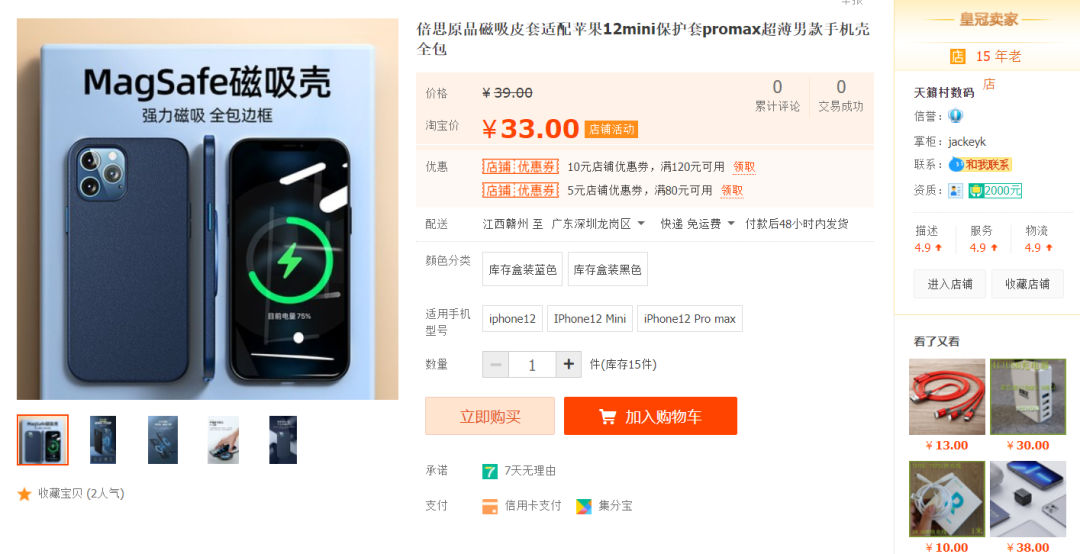Open the 和我联系 chat icon

pos(980,165)
